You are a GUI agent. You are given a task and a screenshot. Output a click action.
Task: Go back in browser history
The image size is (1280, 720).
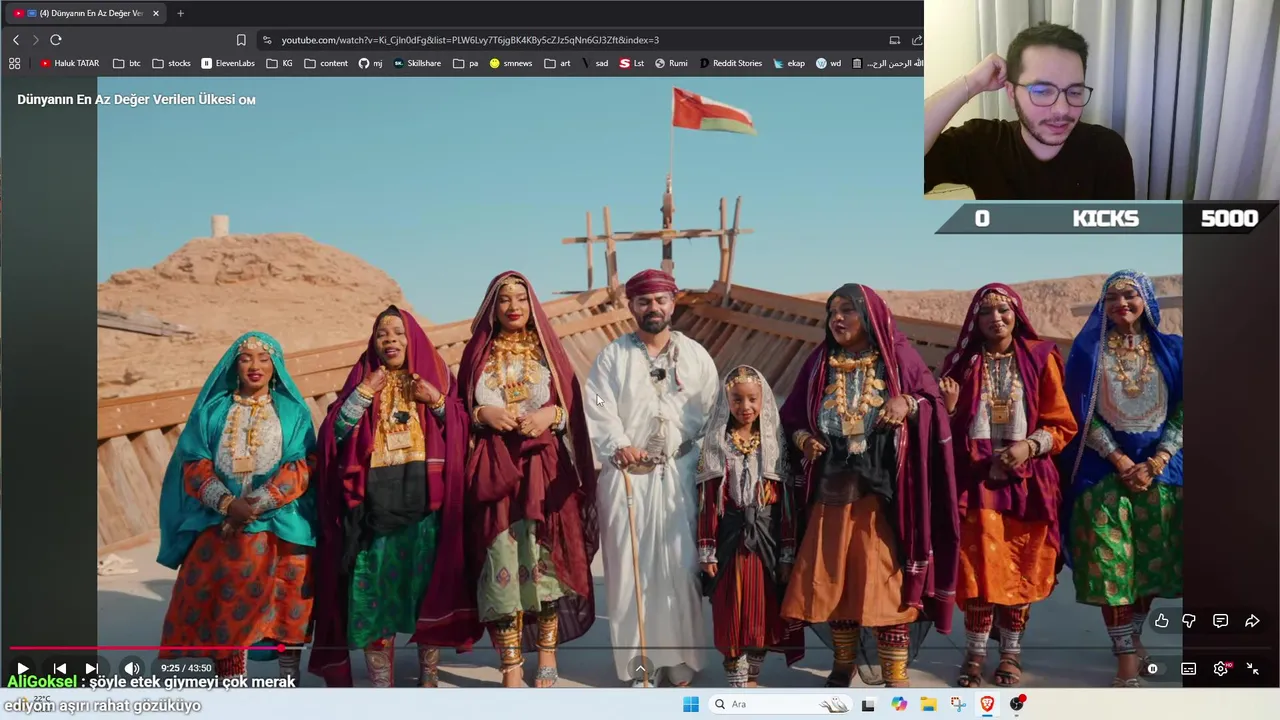pyautogui.click(x=16, y=40)
